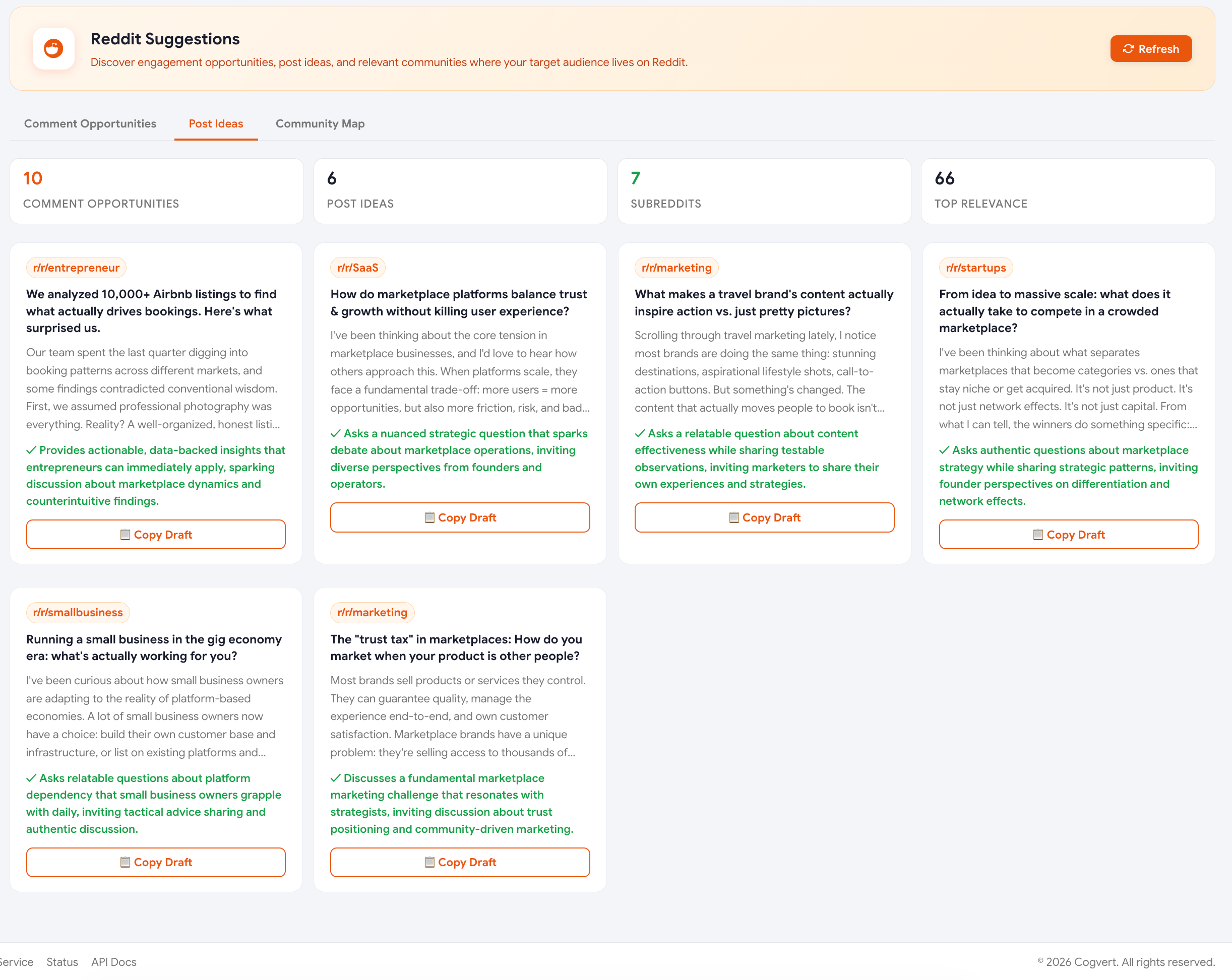1232x980 pixels.
Task: Click the r/entrepreneur subreddit tag
Action: 76,267
